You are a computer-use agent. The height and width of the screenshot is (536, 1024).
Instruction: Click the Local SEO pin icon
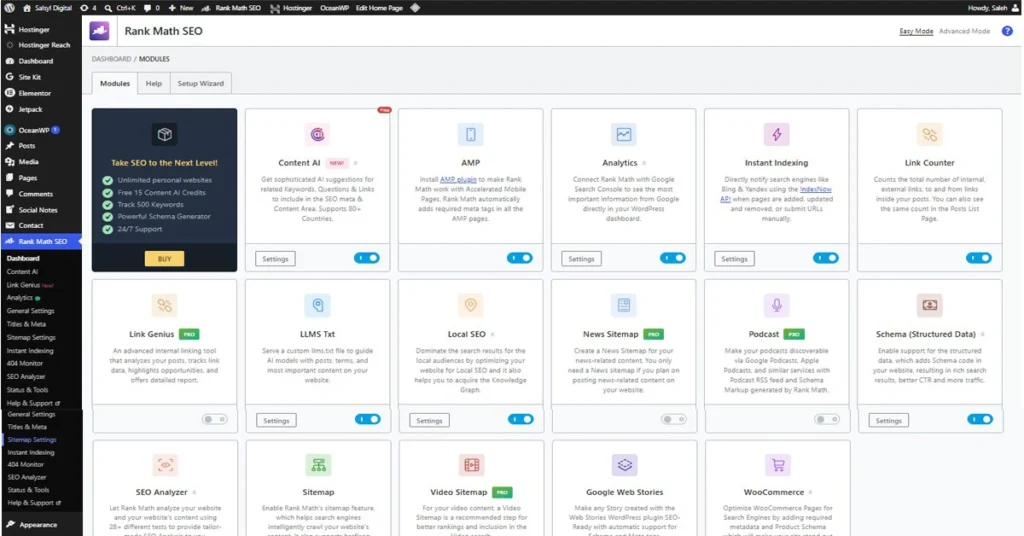470,305
